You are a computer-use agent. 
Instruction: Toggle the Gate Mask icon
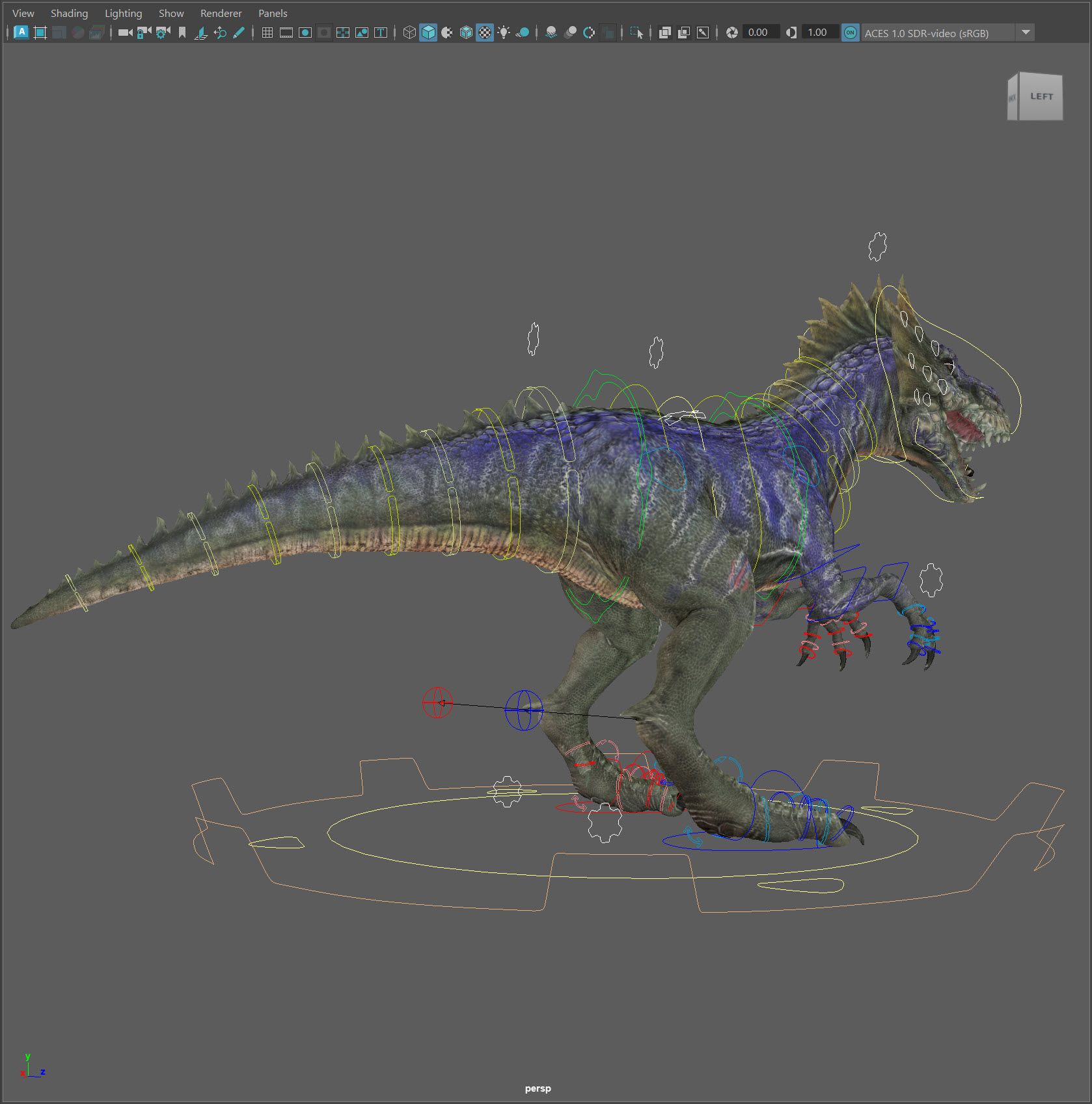point(324,32)
